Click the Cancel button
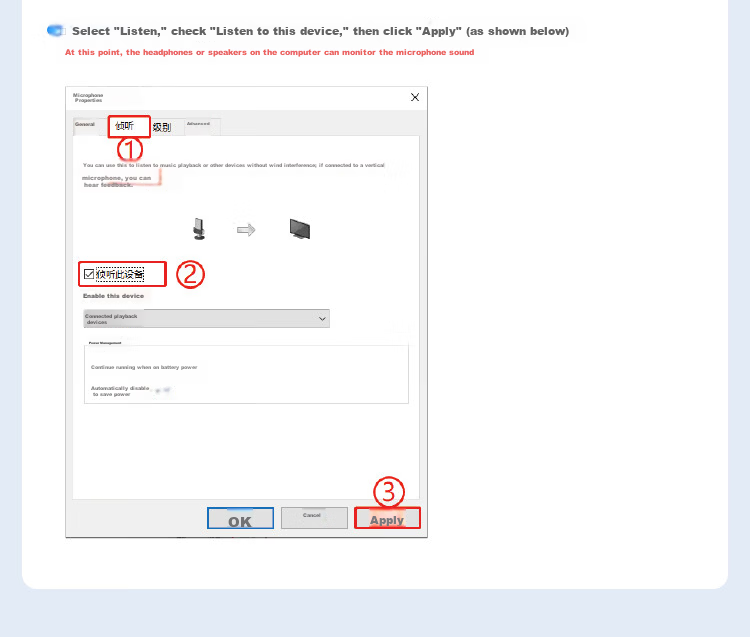Image resolution: width=750 pixels, height=637 pixels. (314, 518)
